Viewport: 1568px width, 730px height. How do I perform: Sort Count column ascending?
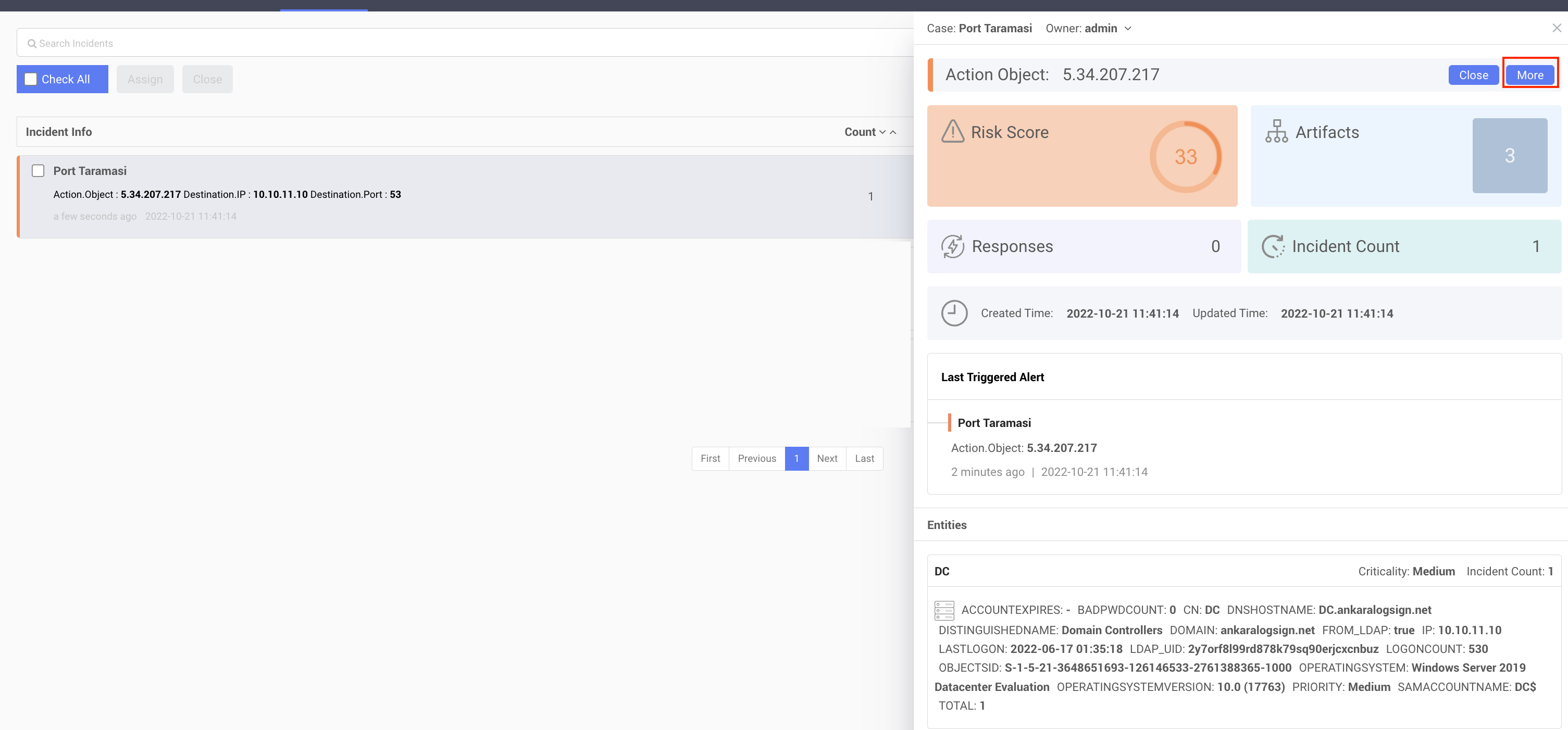[x=893, y=132]
